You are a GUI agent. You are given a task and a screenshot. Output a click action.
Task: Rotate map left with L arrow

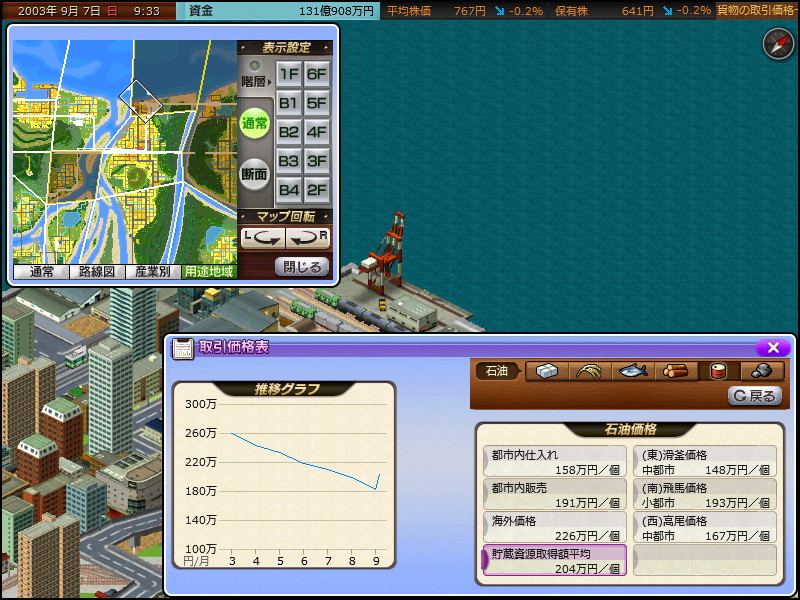(x=262, y=238)
